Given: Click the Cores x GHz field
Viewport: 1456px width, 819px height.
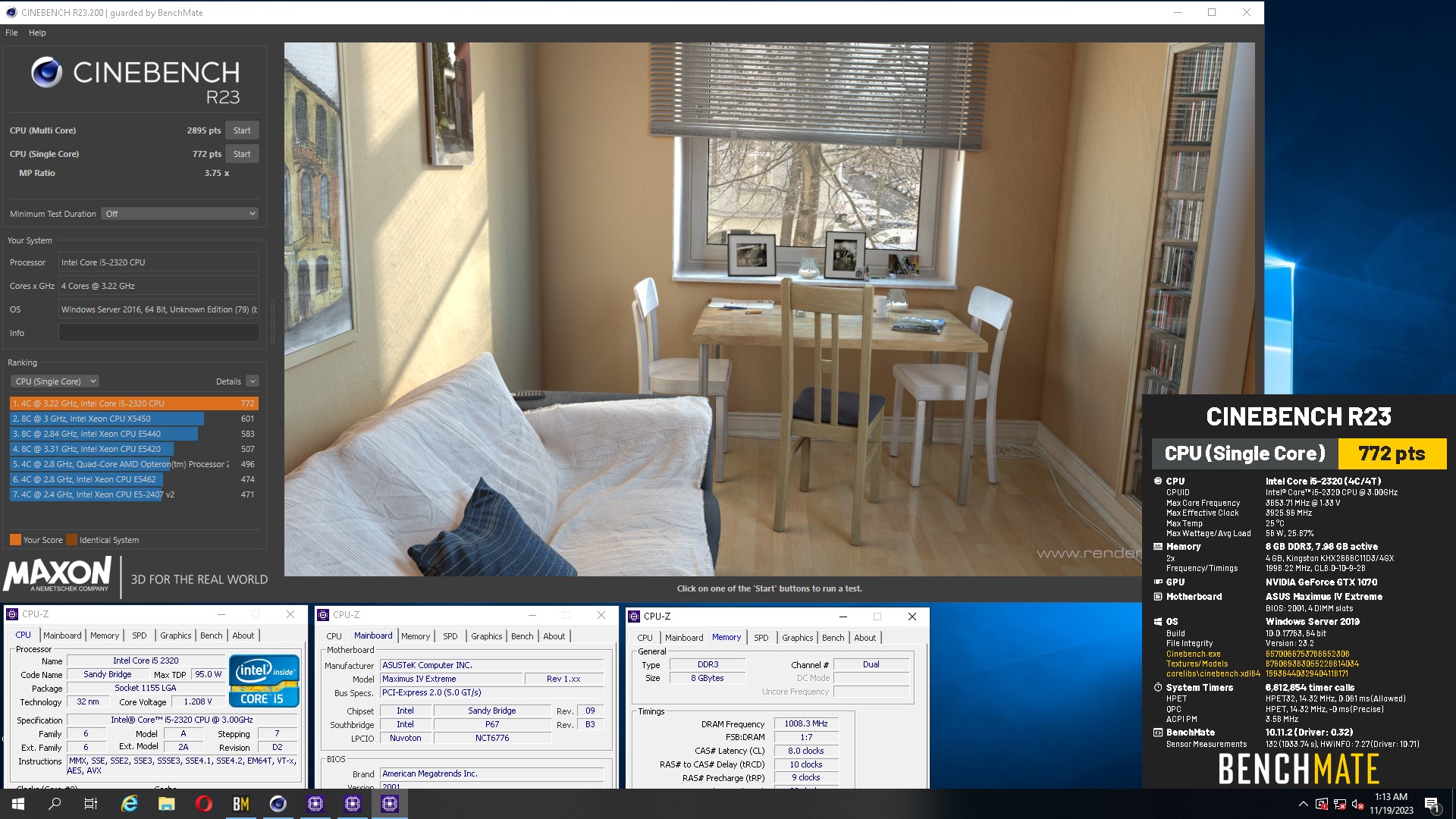Looking at the screenshot, I should (x=159, y=286).
